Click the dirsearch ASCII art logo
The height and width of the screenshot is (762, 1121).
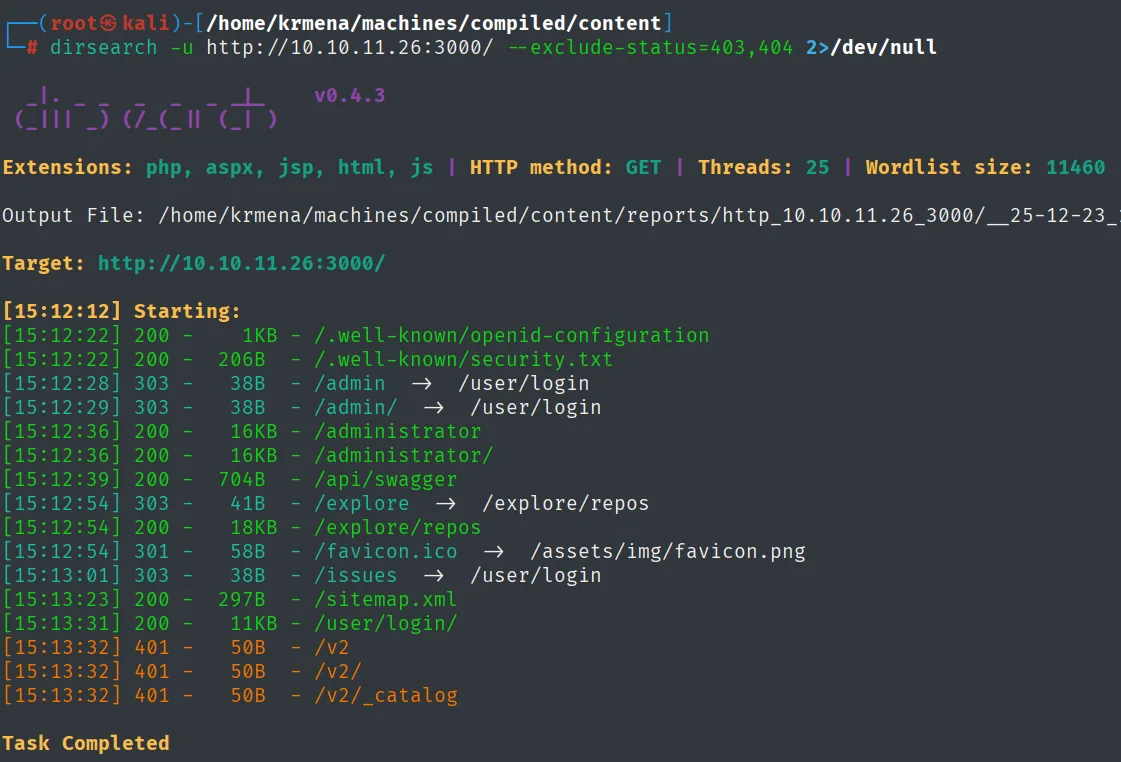(x=147, y=107)
